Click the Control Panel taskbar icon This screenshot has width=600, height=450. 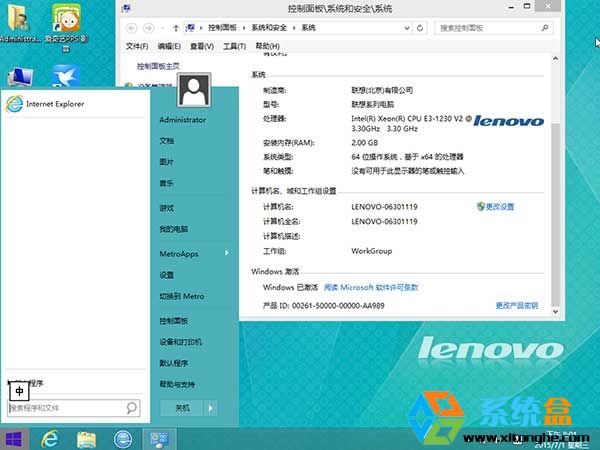tap(157, 438)
